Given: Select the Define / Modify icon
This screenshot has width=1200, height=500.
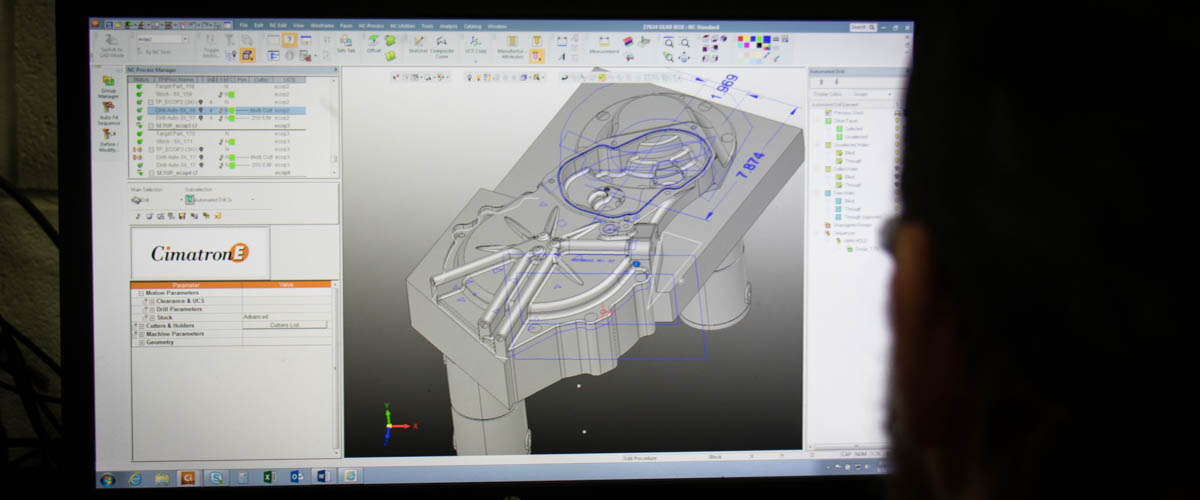Looking at the screenshot, I should point(108,136).
